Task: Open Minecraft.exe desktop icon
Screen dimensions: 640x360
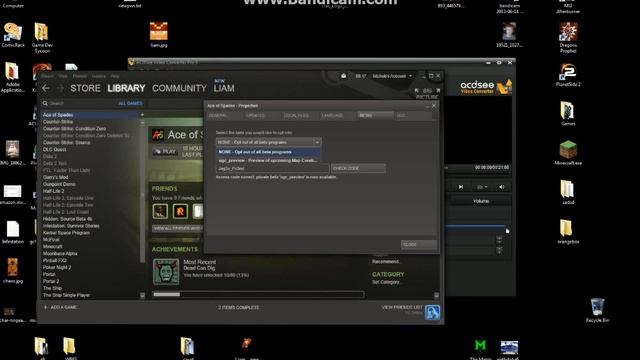Action: 568,152
